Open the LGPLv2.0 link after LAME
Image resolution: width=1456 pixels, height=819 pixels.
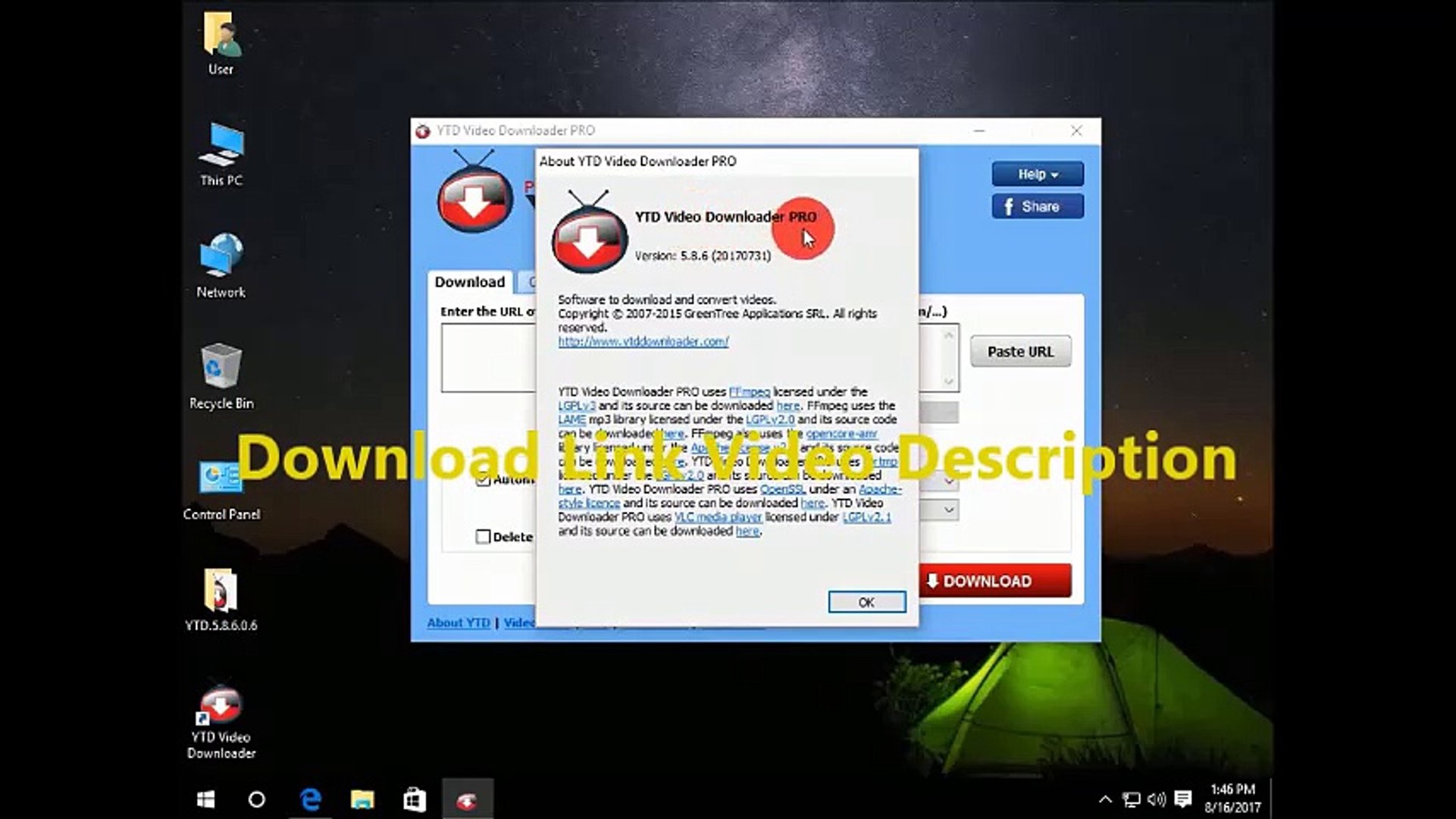[770, 420]
